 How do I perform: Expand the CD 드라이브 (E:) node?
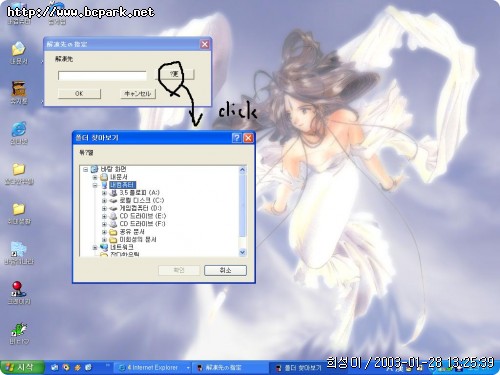tap(104, 216)
